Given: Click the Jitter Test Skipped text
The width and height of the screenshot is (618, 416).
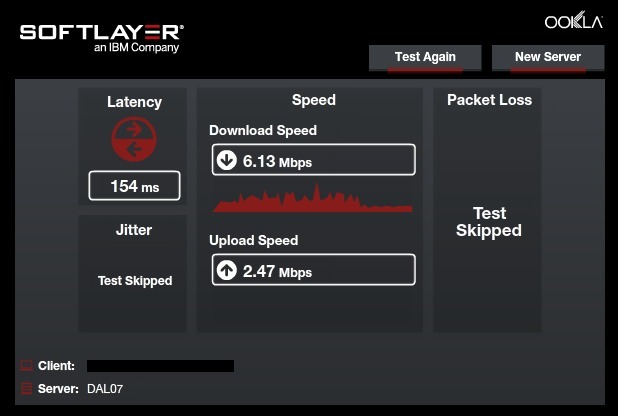Looking at the screenshot, I should (135, 281).
